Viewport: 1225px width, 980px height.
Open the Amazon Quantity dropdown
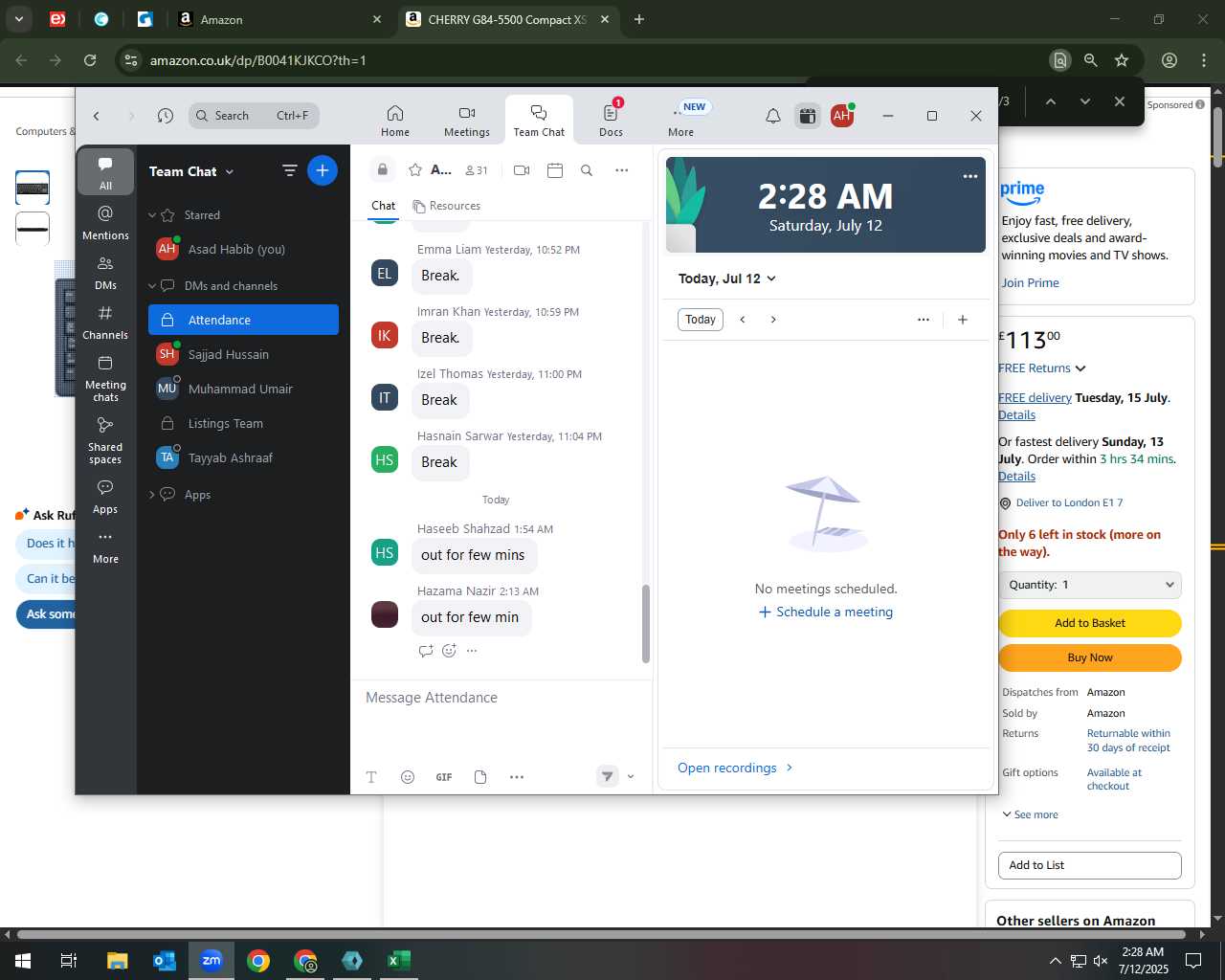point(1090,585)
